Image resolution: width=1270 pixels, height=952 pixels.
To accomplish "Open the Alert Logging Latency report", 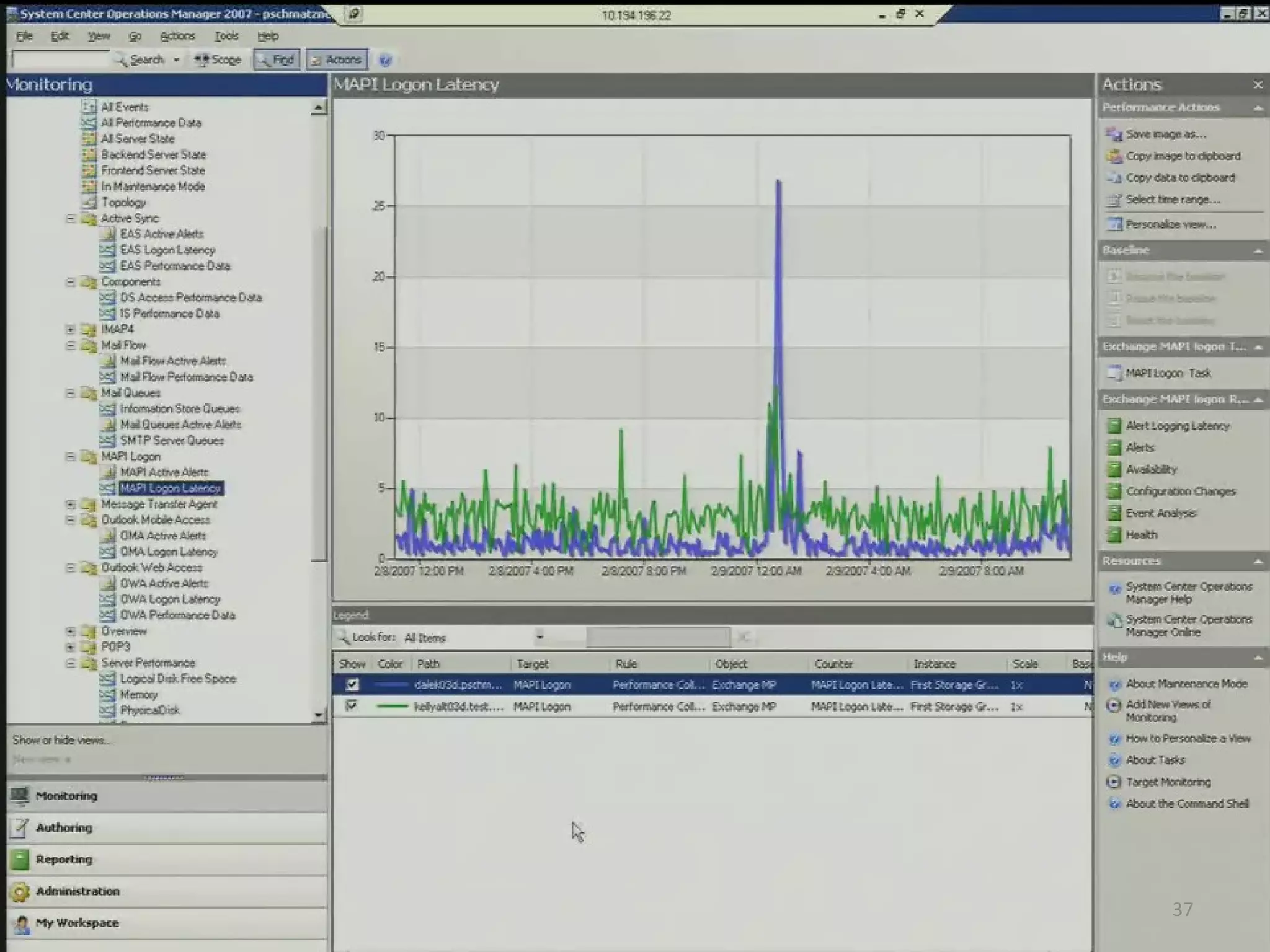I will coord(1177,426).
